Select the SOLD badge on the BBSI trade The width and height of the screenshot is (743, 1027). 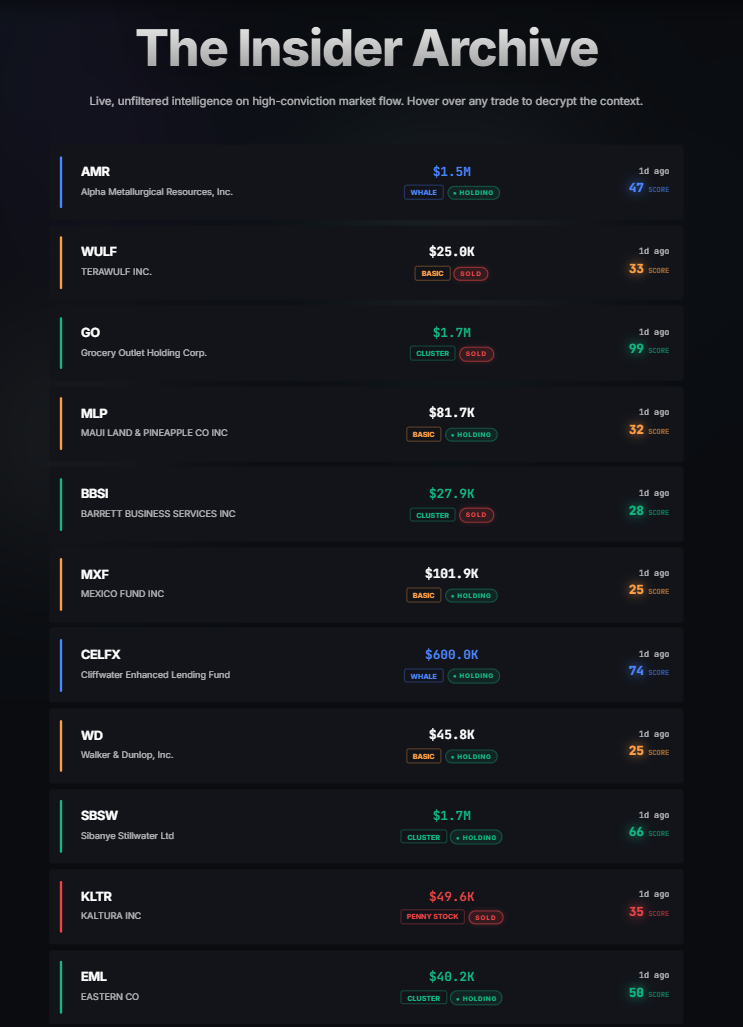[476, 514]
